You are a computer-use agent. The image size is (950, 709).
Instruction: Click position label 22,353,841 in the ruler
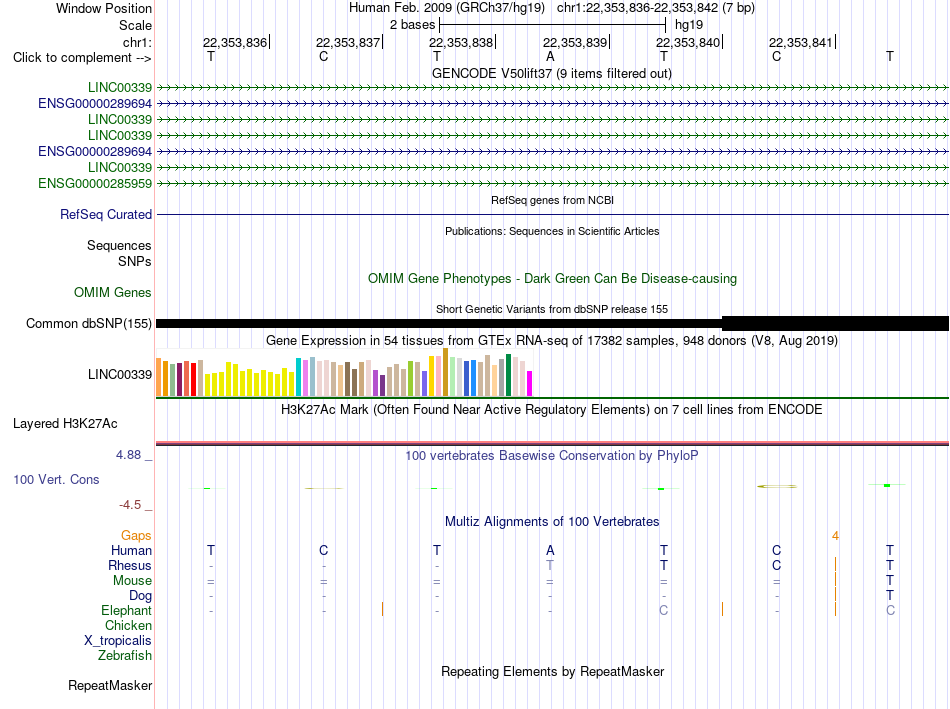point(801,42)
